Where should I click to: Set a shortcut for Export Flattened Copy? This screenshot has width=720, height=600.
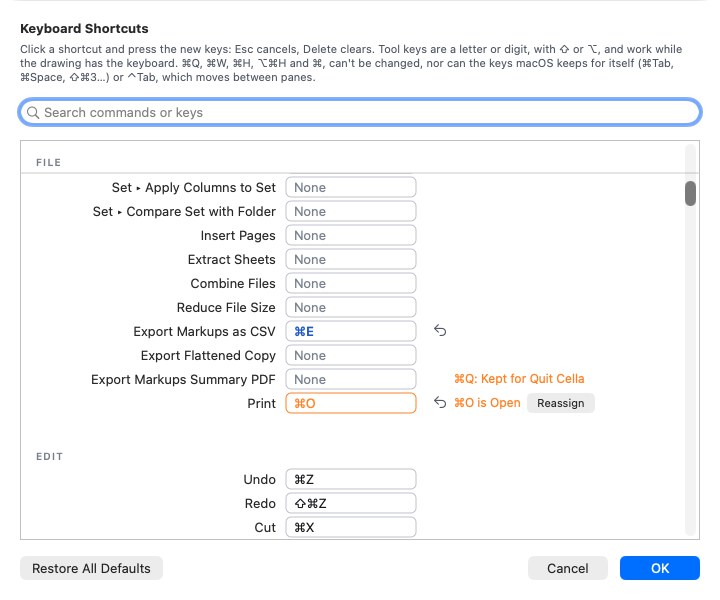[x=351, y=355]
